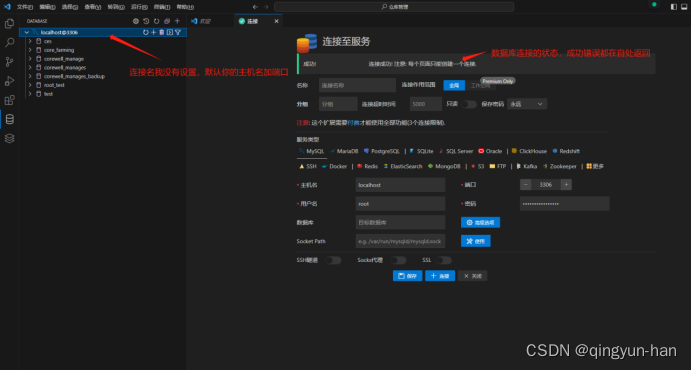692x370 pixels.
Task: Click the history icon in DATABASE panel header
Action: pyautogui.click(x=146, y=21)
